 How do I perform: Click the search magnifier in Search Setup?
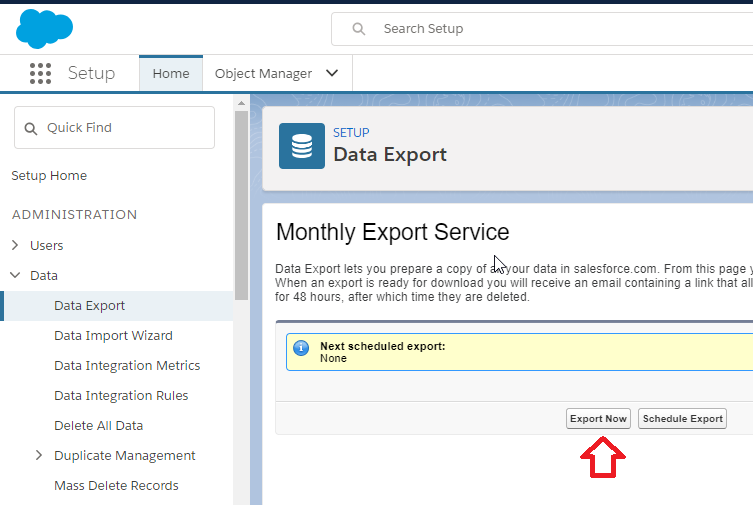tap(358, 29)
